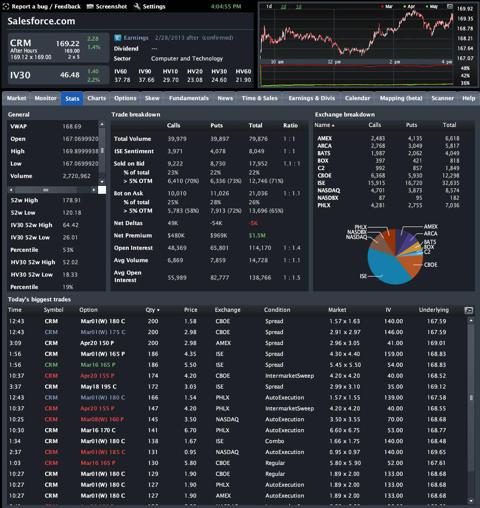This screenshot has height=508, width=480.
Task: Click the 52w High value 178.91
Action: pyautogui.click(x=72, y=200)
